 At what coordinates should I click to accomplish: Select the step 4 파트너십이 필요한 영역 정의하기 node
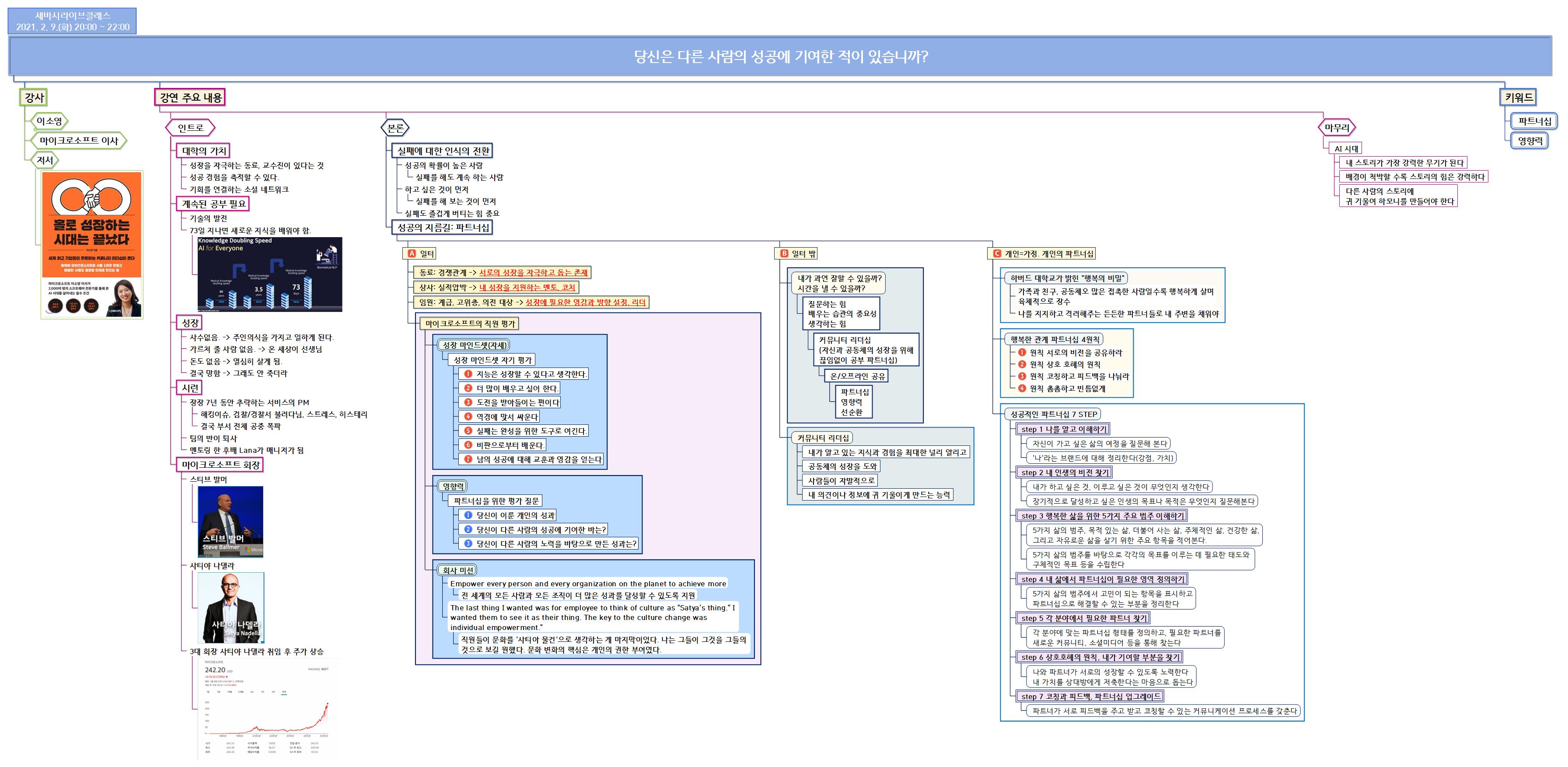[1102, 579]
